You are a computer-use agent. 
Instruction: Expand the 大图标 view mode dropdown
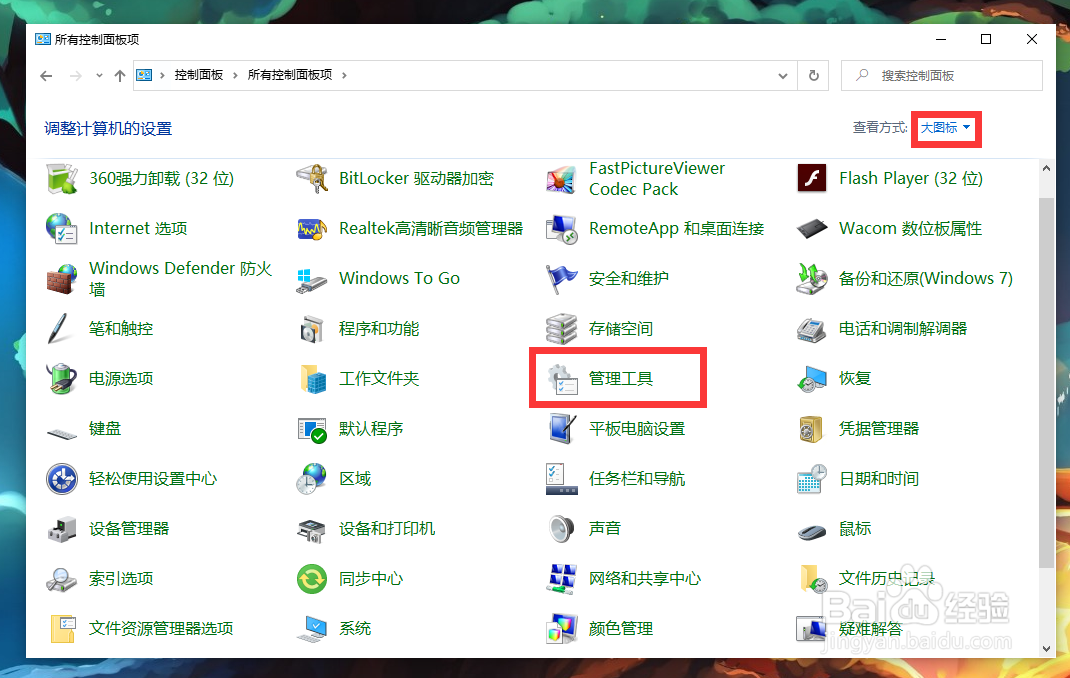pos(946,128)
